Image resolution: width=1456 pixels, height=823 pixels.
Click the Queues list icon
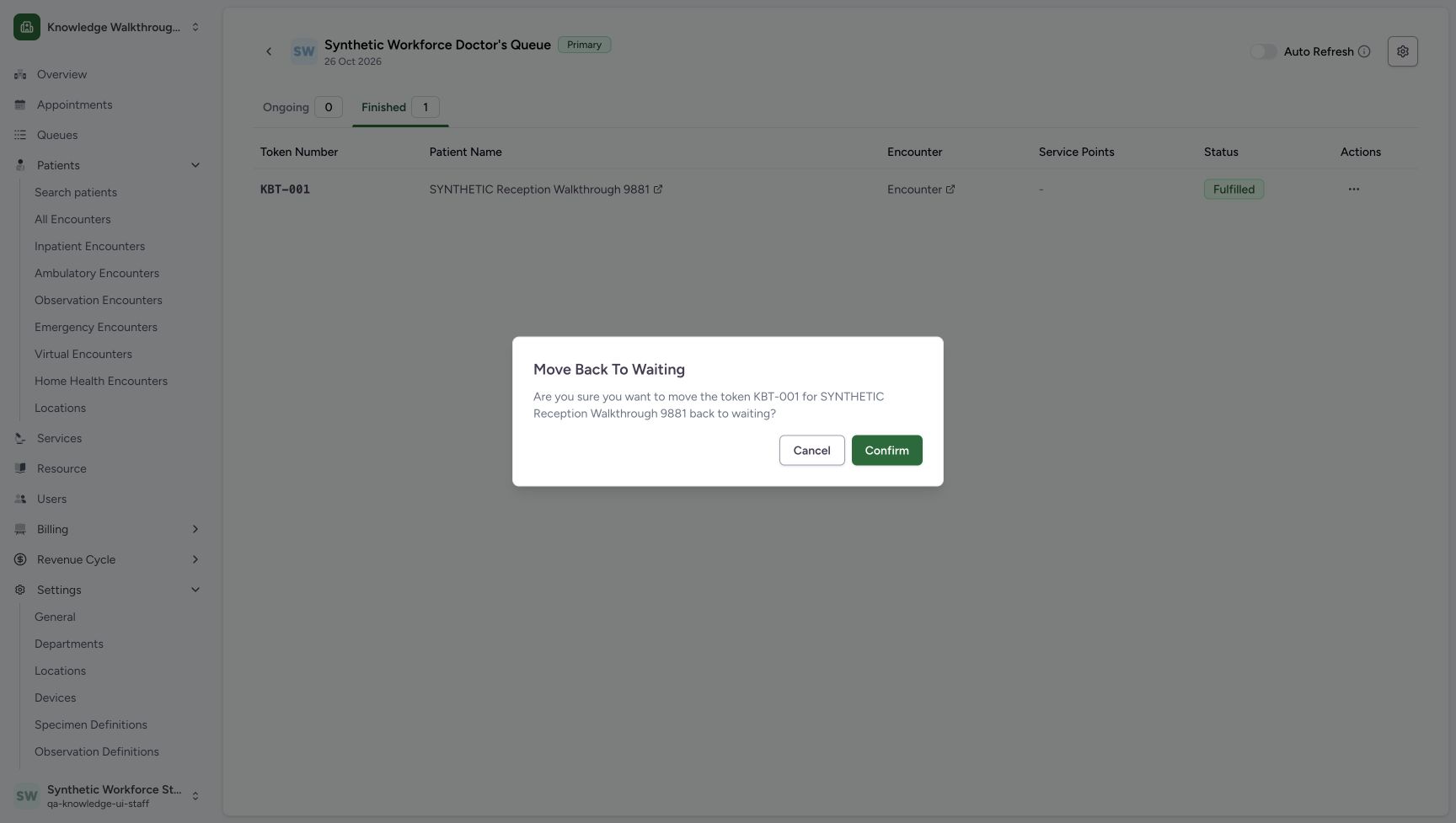pos(20,135)
